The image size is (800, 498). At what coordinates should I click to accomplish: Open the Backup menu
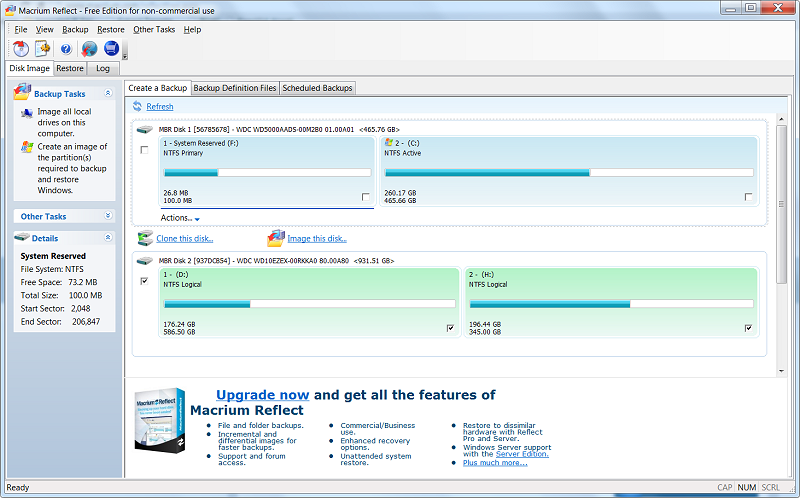pyautogui.click(x=75, y=30)
